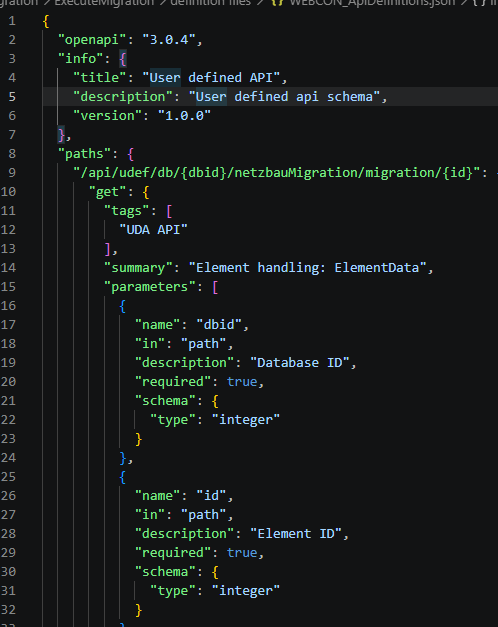This screenshot has width=498, height=627.
Task: Click the "Element ID" description value
Action: [x=296, y=533]
